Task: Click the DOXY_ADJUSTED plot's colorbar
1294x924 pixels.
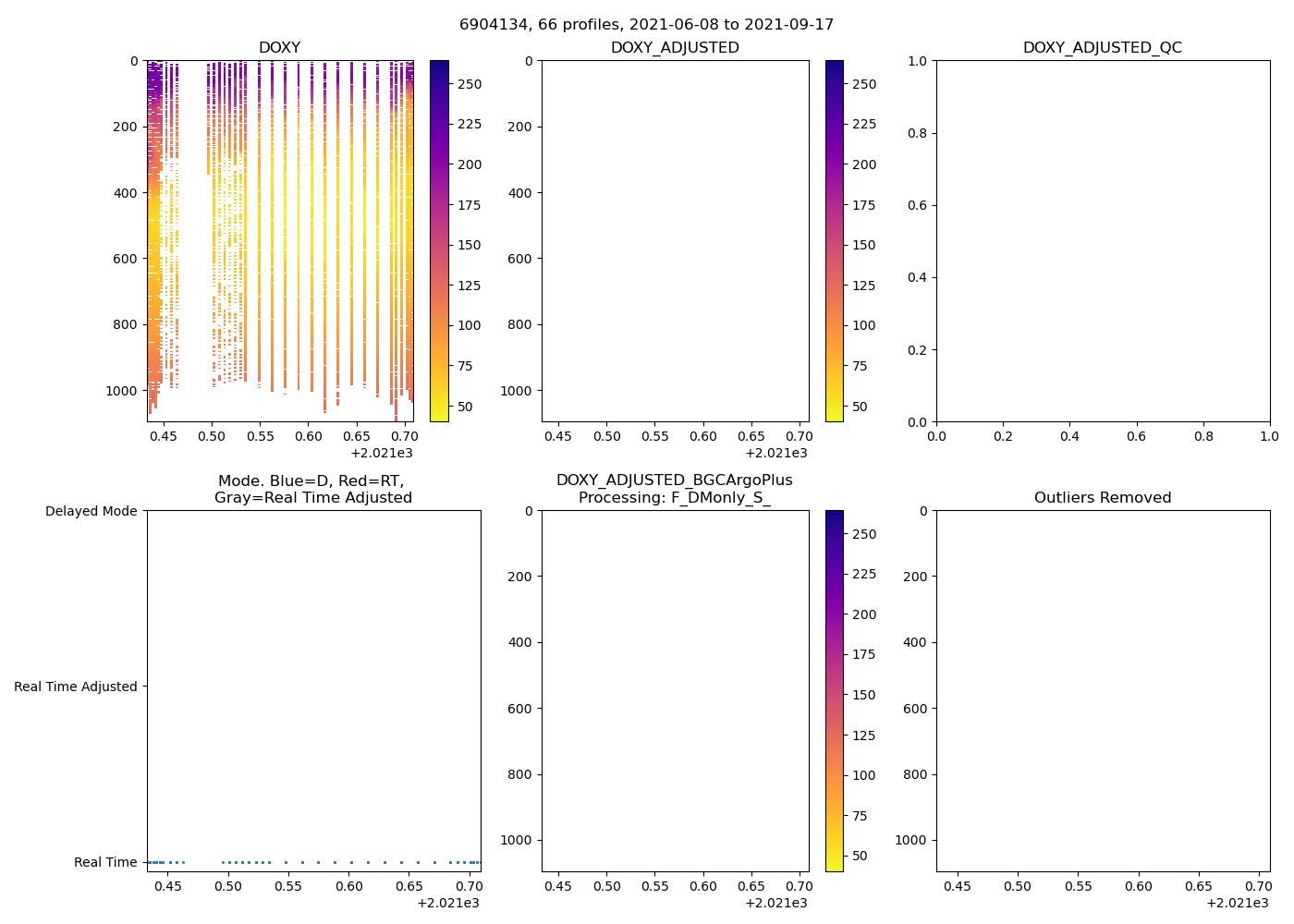Action: tap(834, 240)
